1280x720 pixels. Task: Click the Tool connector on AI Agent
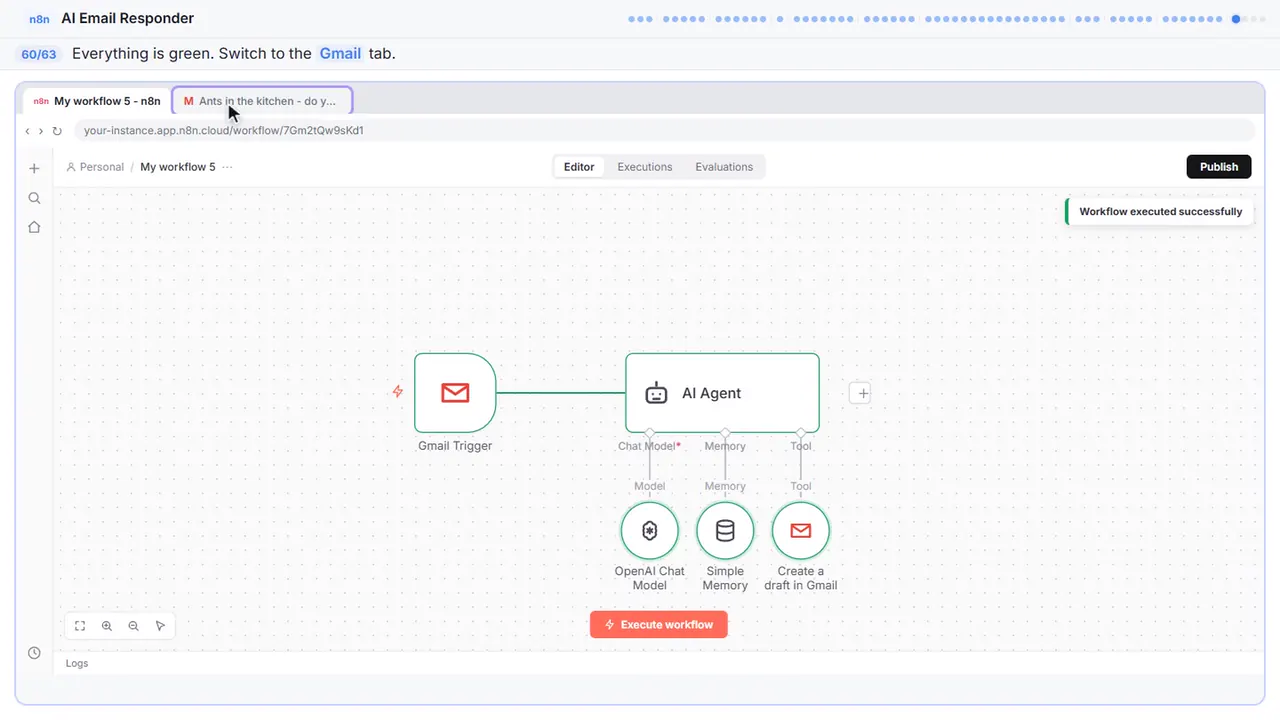coord(801,433)
